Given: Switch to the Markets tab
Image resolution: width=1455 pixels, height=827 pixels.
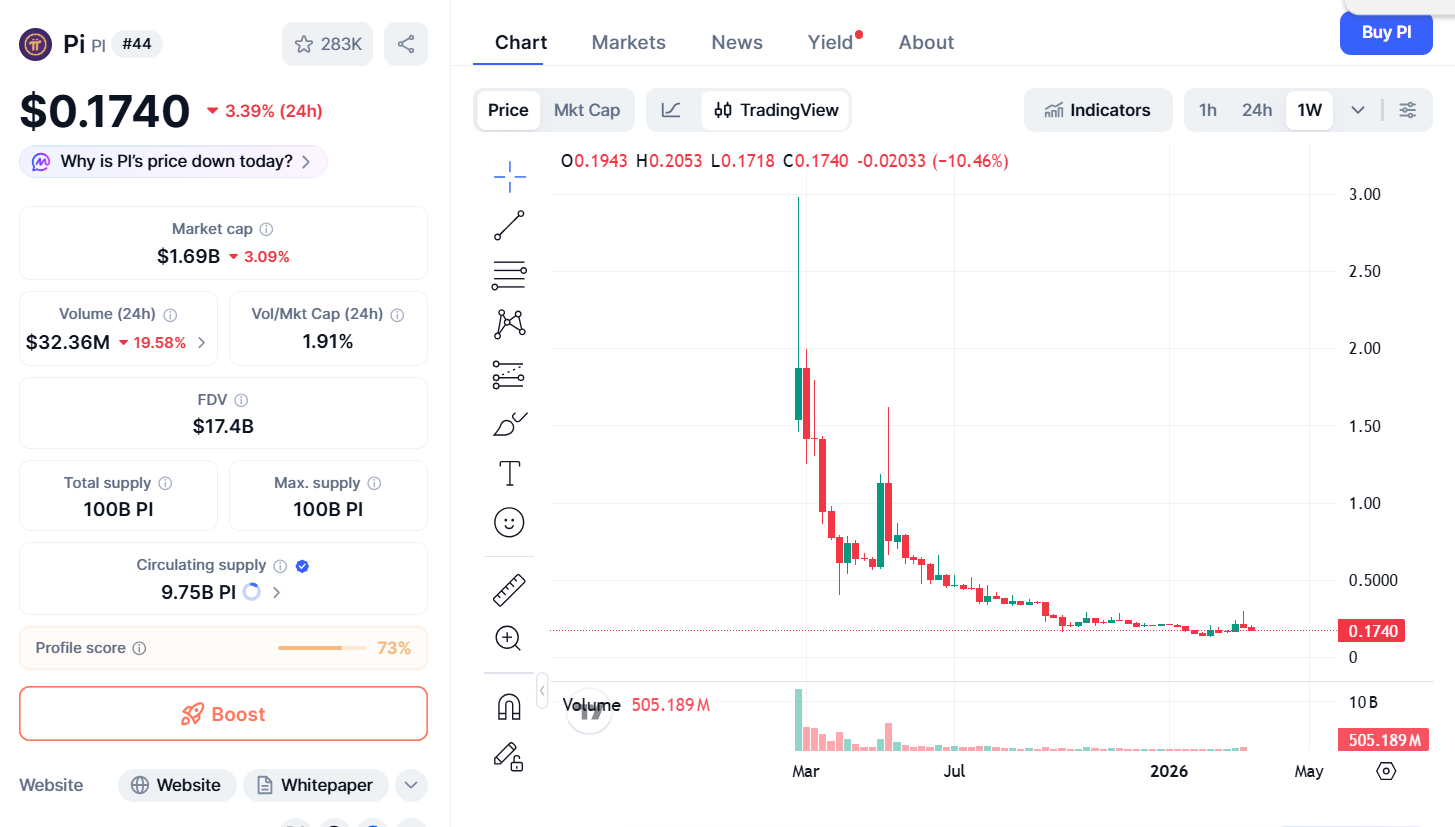Looking at the screenshot, I should (x=628, y=42).
